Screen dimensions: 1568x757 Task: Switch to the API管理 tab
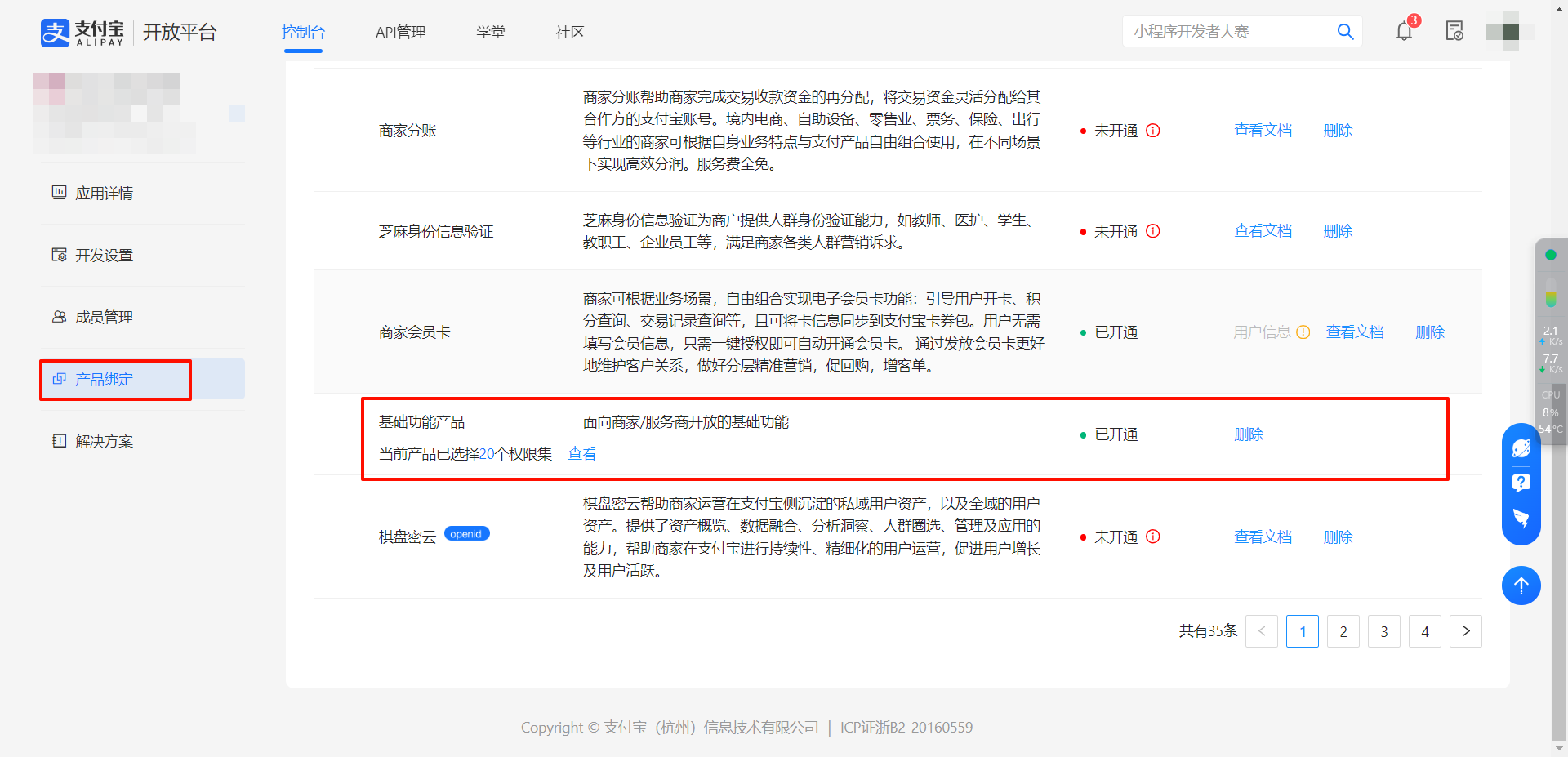coord(400,32)
